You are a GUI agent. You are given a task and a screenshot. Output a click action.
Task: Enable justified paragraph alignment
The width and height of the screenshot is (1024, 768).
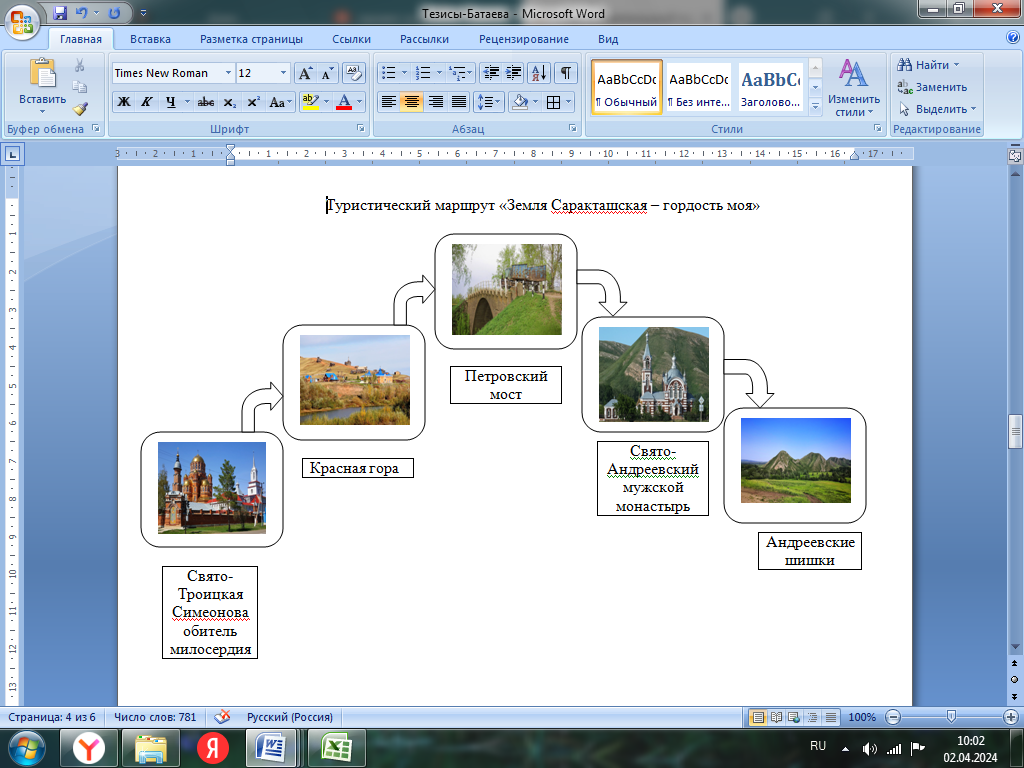459,102
